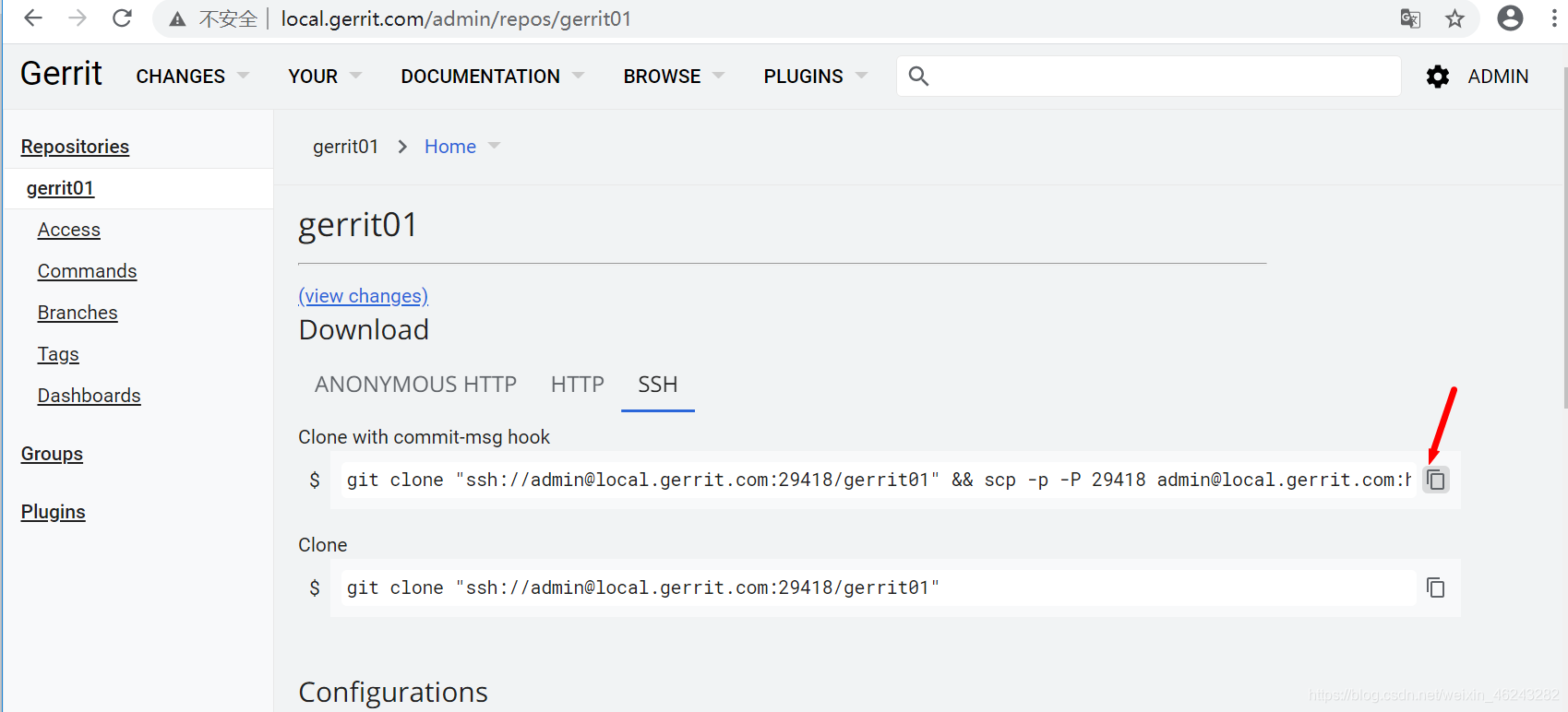The height and width of the screenshot is (712, 1568).
Task: Click the search magnifier icon
Action: point(918,77)
